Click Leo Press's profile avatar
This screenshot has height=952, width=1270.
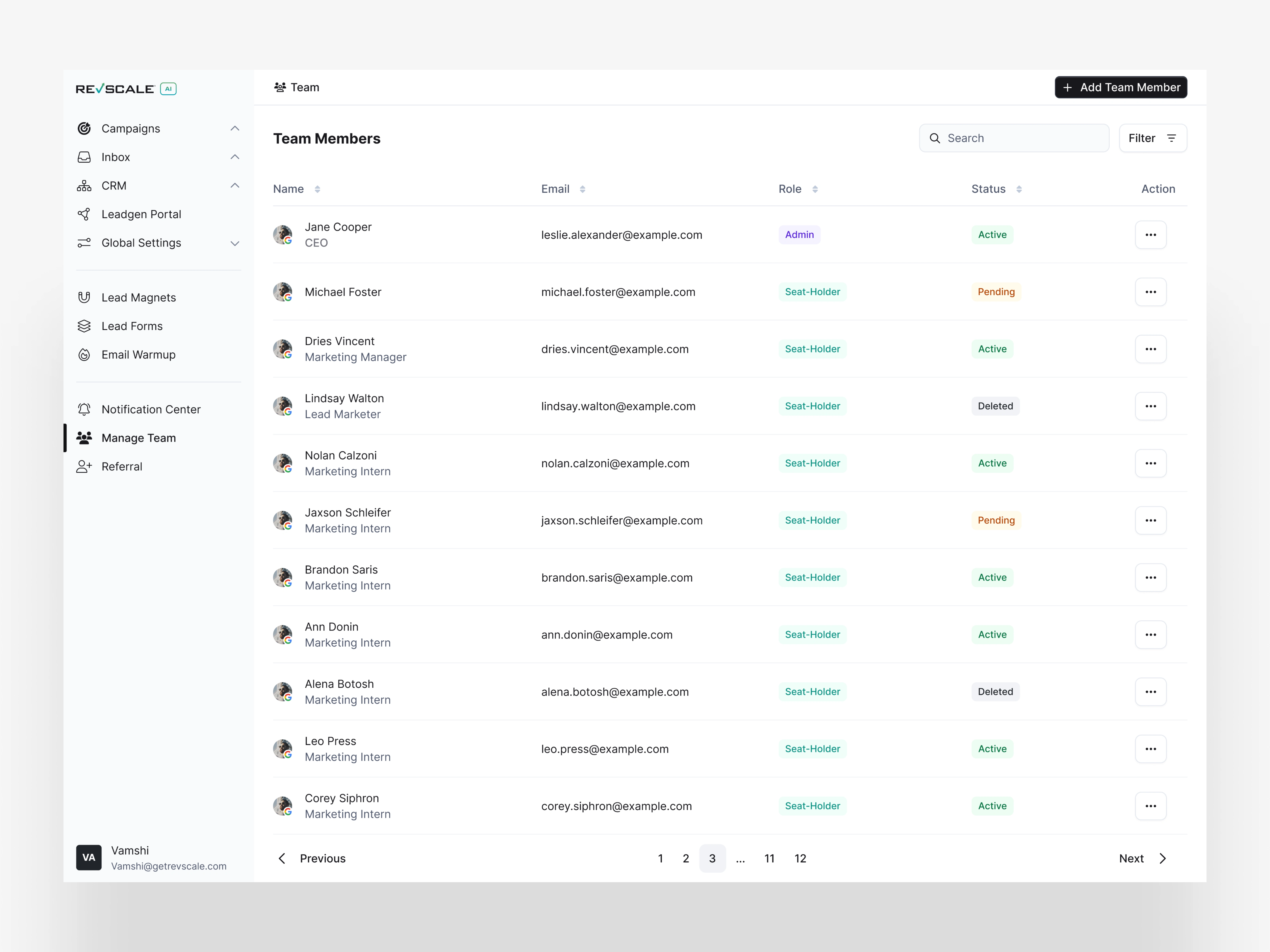pyautogui.click(x=283, y=749)
